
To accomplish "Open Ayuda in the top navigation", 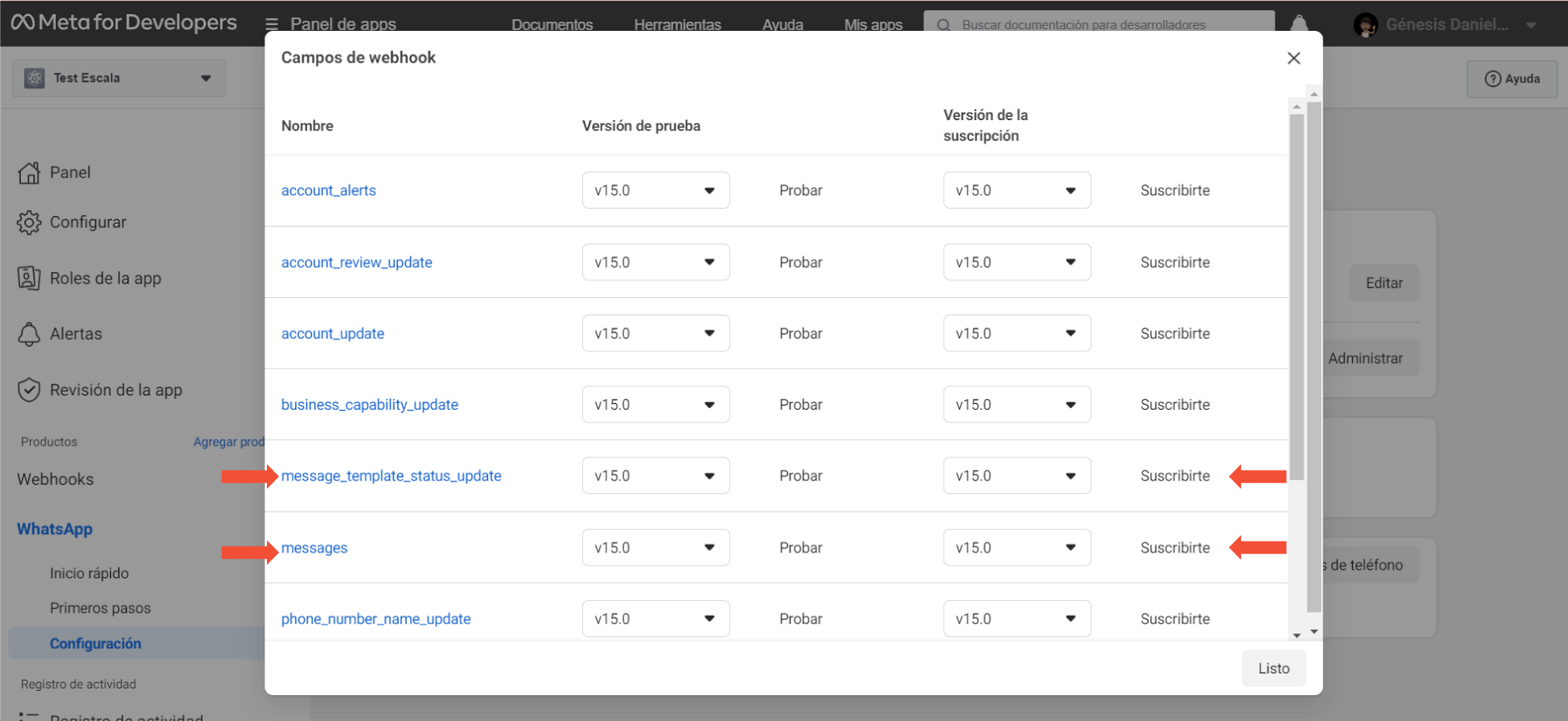I will 782,24.
